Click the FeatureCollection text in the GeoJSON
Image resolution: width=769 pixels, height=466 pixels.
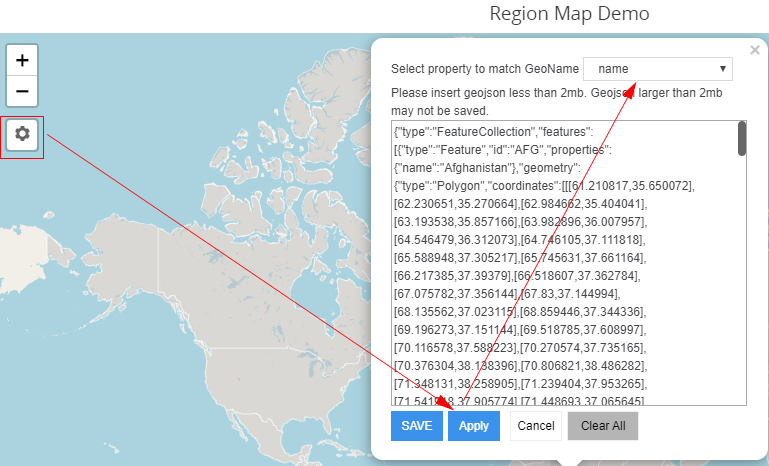point(487,132)
